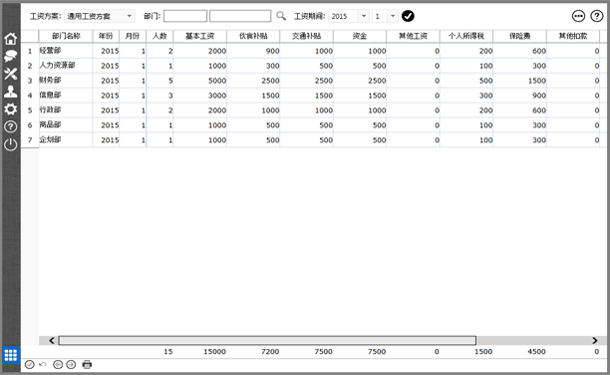Viewport: 610px width, 375px height.
Task: Open the home icon in the sidebar
Action: pyautogui.click(x=11, y=39)
